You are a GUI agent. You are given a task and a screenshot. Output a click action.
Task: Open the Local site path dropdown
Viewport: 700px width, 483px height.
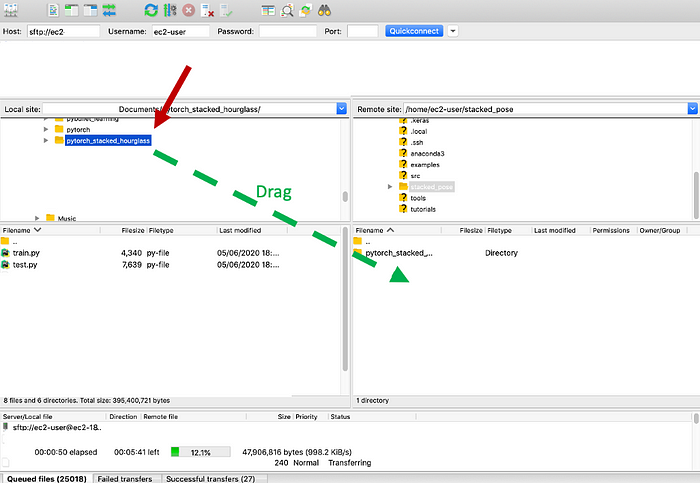click(x=342, y=109)
